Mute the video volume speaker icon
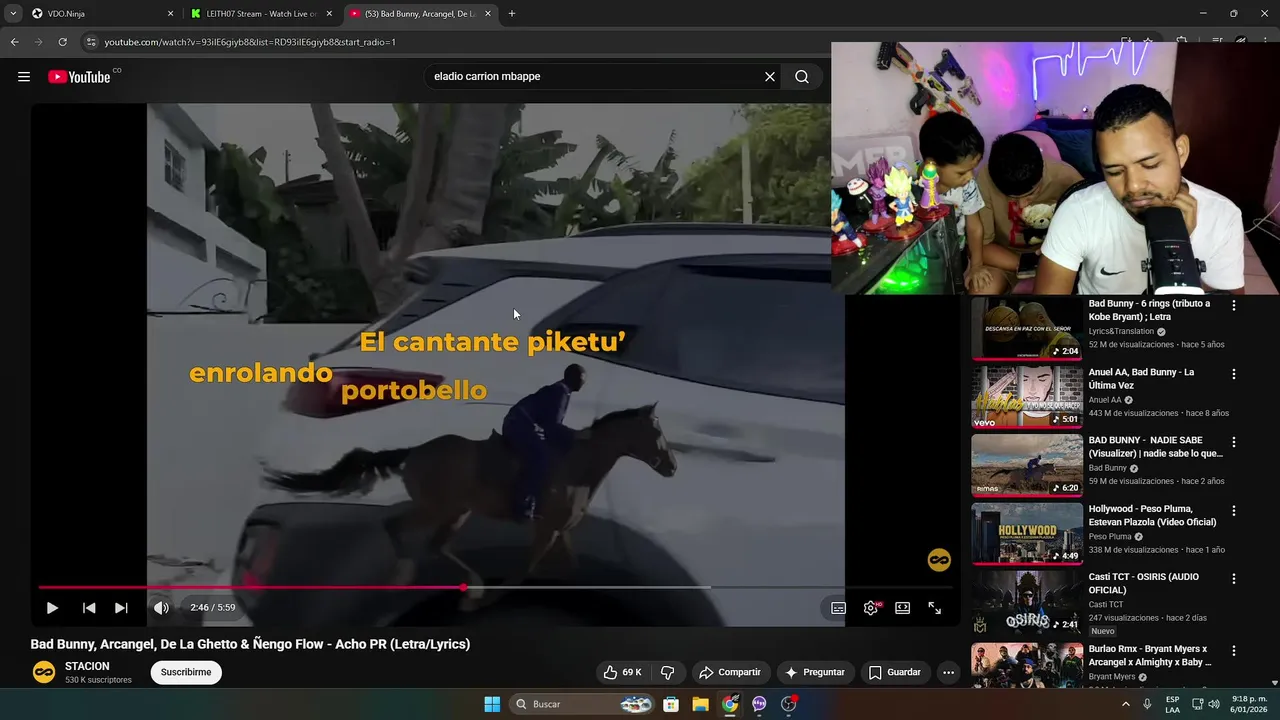This screenshot has height=720, width=1280. click(161, 608)
